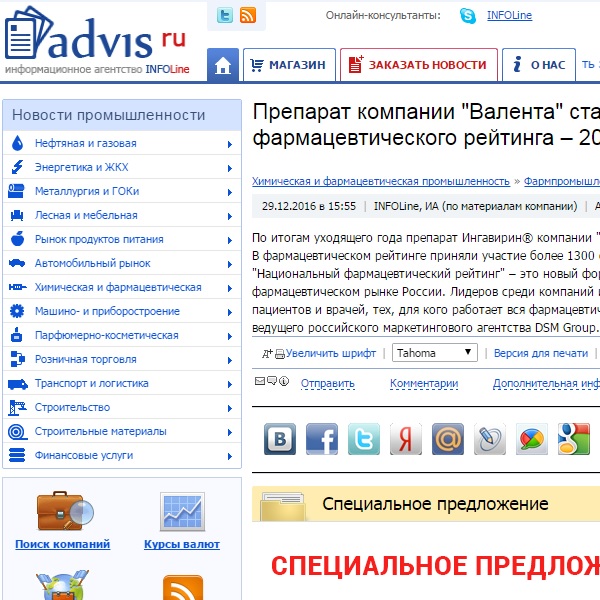This screenshot has height=600, width=600.
Task: Expand arrow next to Химическая и фармацевтическая
Action: [230, 289]
